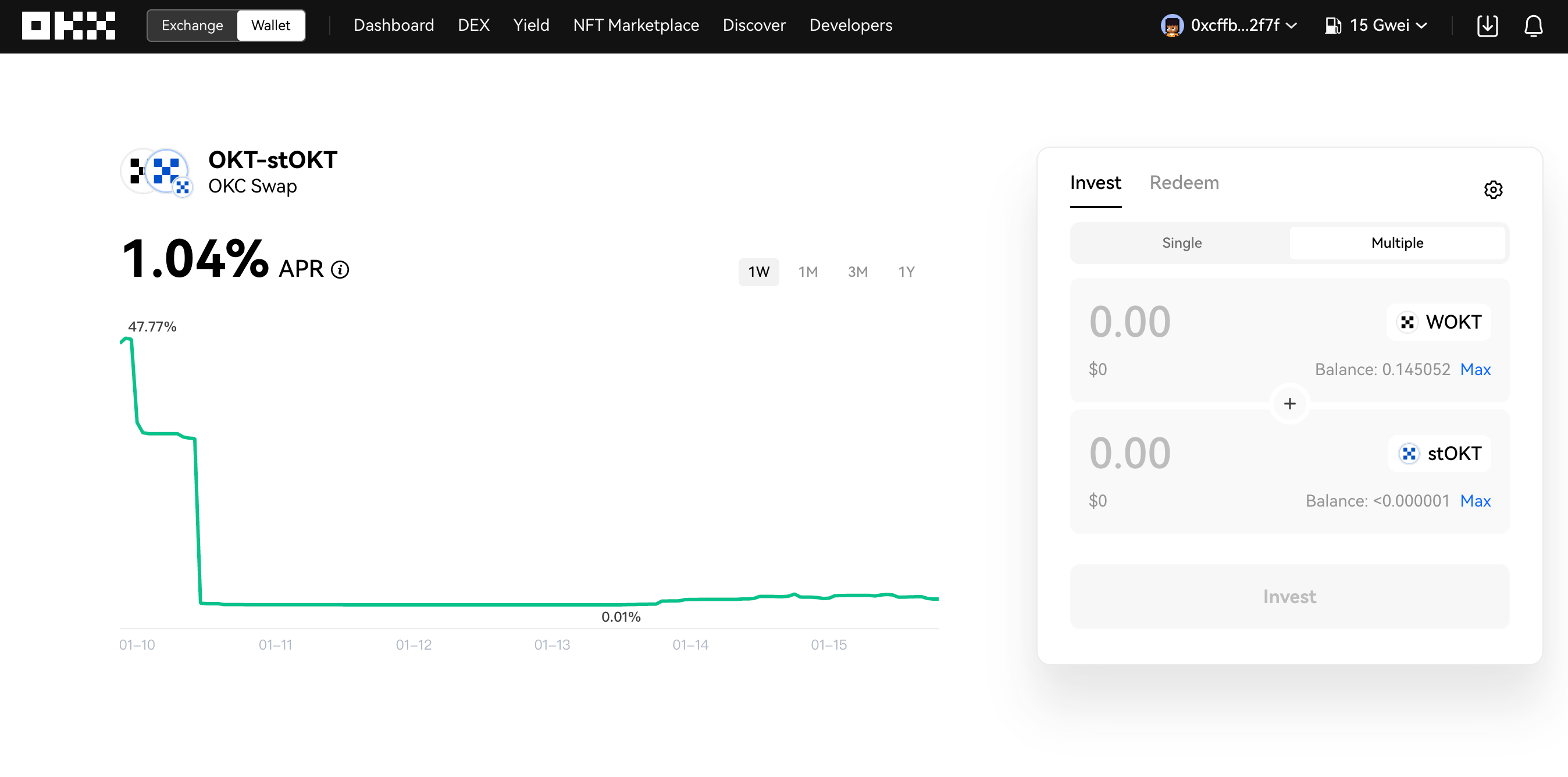
Task: Click the OKX logo in the header
Action: (69, 26)
